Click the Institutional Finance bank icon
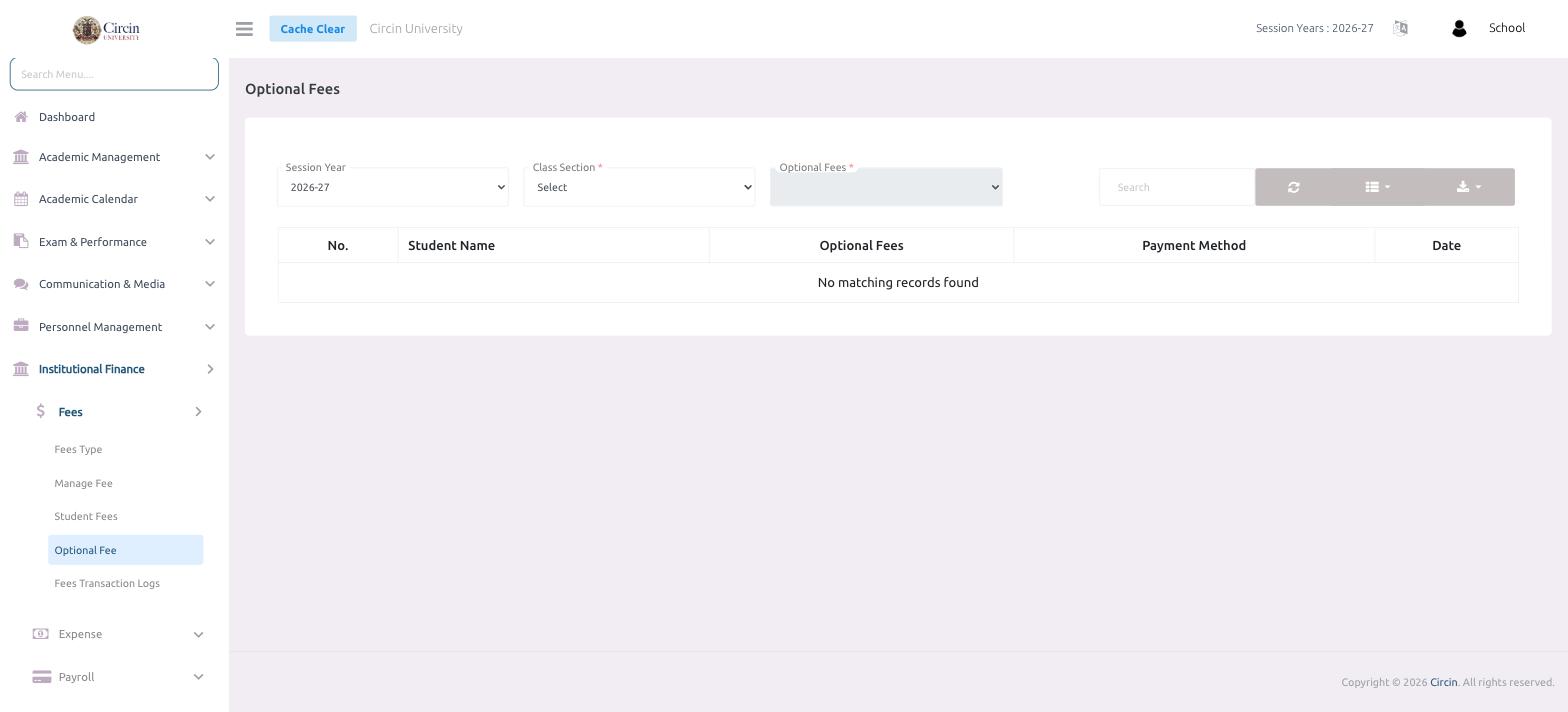The image size is (1568, 712). [x=21, y=369]
